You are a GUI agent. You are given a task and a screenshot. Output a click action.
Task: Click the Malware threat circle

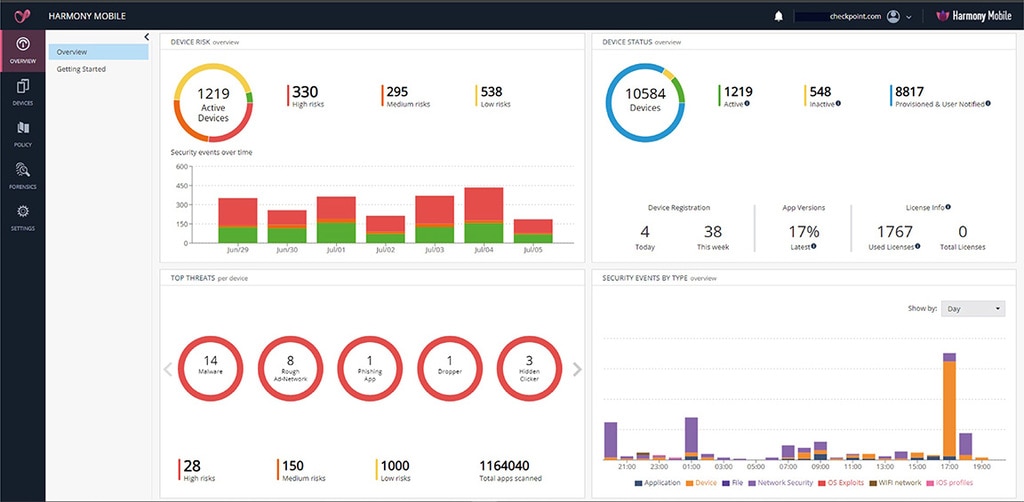(x=210, y=367)
